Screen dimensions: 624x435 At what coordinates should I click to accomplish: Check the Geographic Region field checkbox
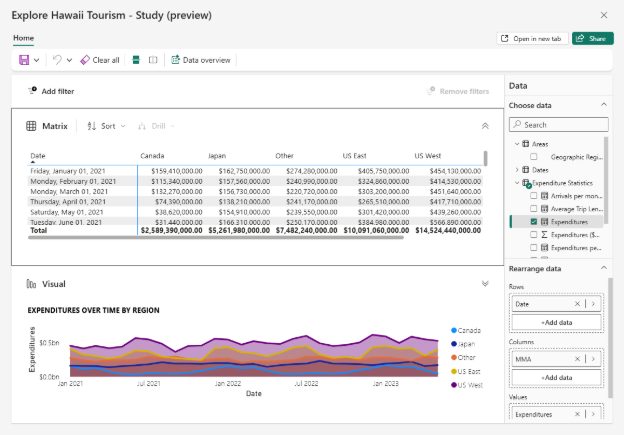(x=534, y=157)
